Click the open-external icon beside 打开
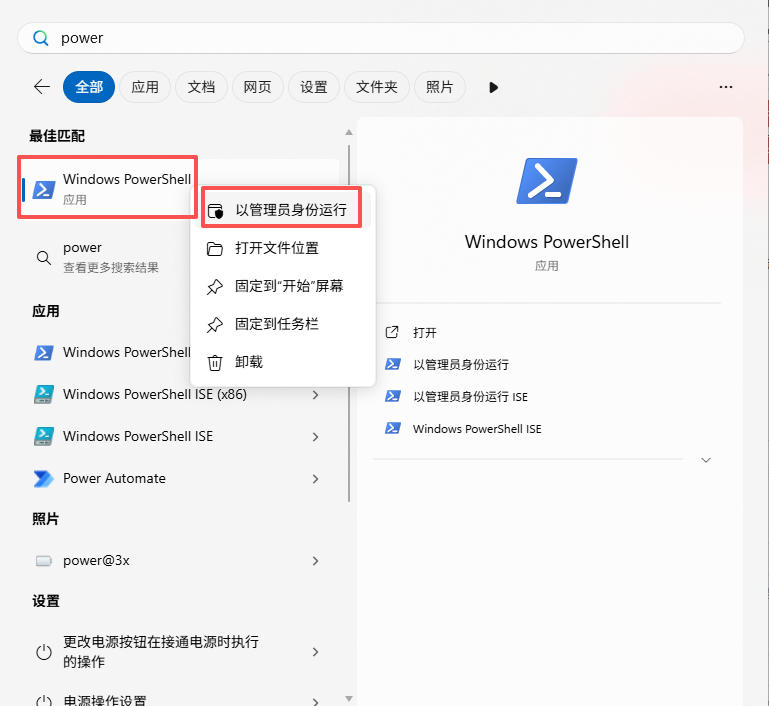Image resolution: width=769 pixels, height=706 pixels. [x=392, y=332]
